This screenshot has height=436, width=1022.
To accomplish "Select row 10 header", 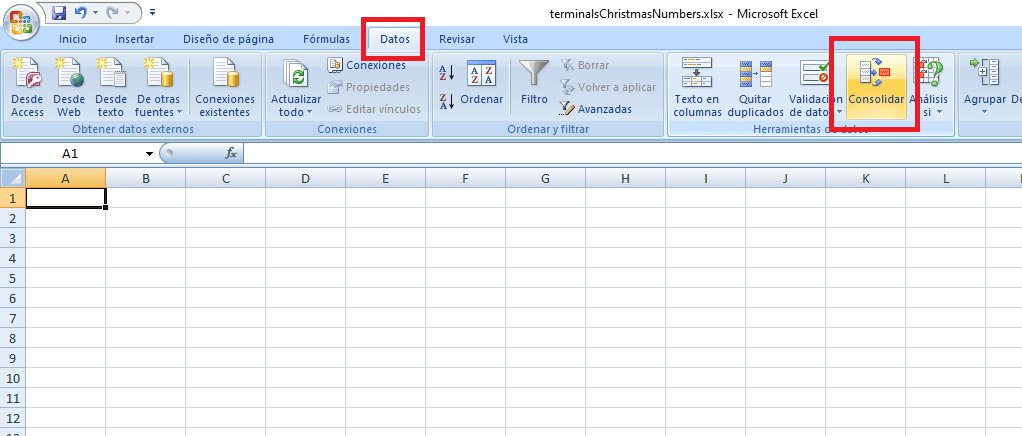I will coord(13,378).
